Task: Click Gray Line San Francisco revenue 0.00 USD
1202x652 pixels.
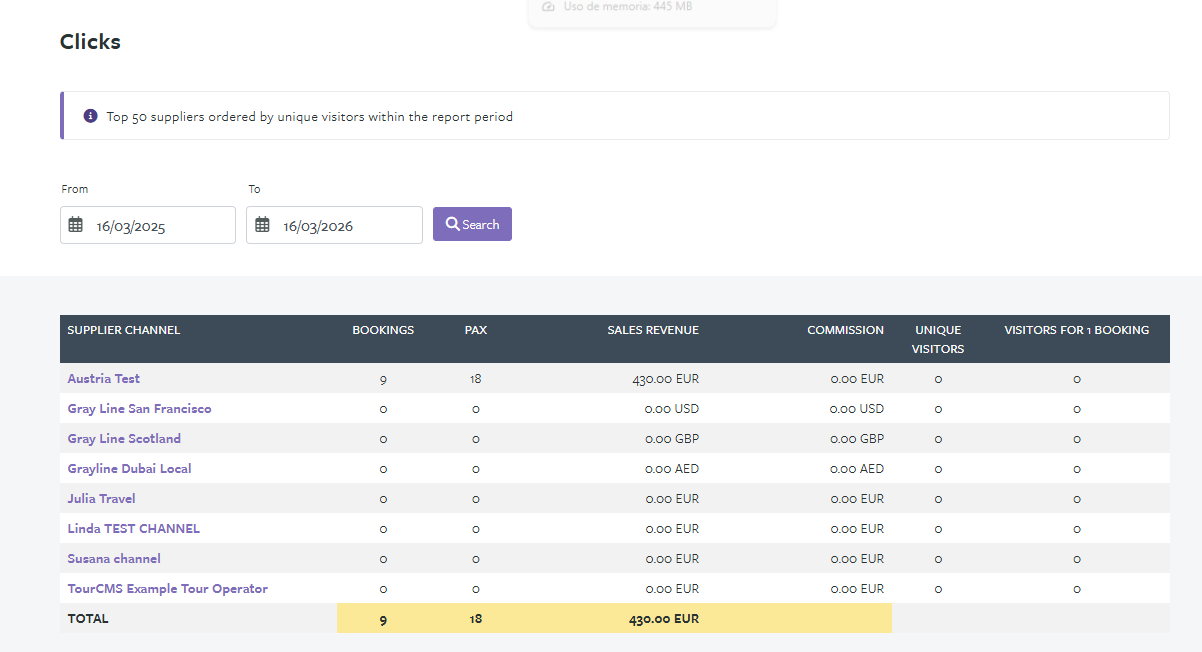Action: (672, 409)
